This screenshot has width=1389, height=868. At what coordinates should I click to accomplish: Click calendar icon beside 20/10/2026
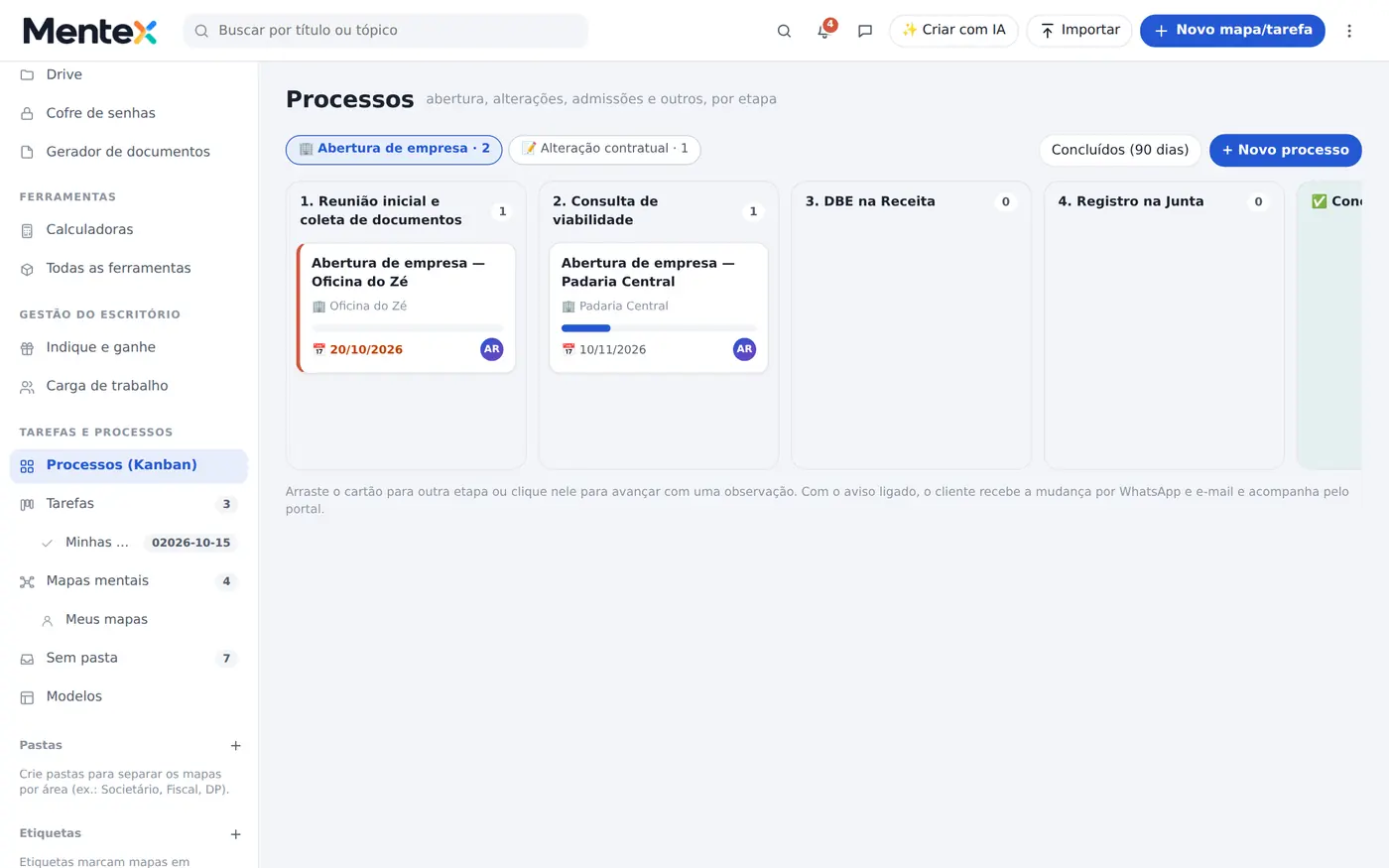point(318,349)
